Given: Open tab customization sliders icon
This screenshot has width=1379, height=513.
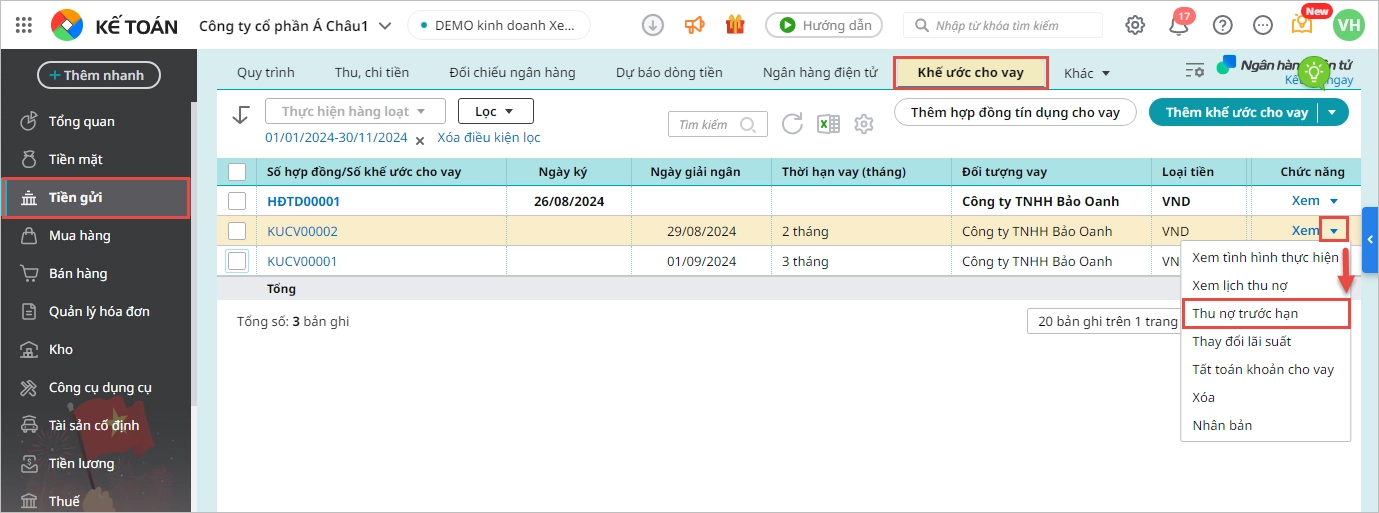Looking at the screenshot, I should click(x=1194, y=70).
